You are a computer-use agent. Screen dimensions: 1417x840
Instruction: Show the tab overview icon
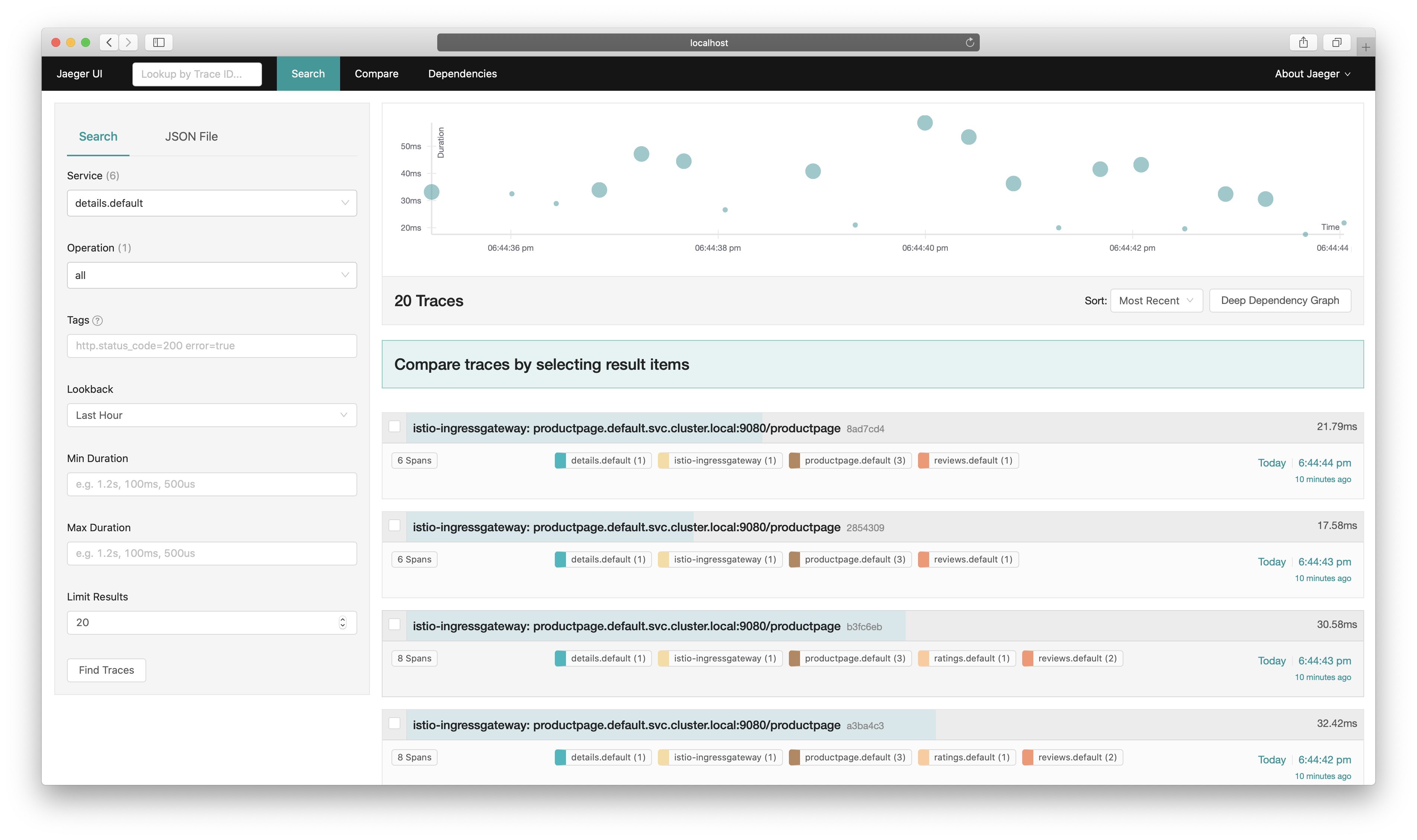[x=1337, y=42]
